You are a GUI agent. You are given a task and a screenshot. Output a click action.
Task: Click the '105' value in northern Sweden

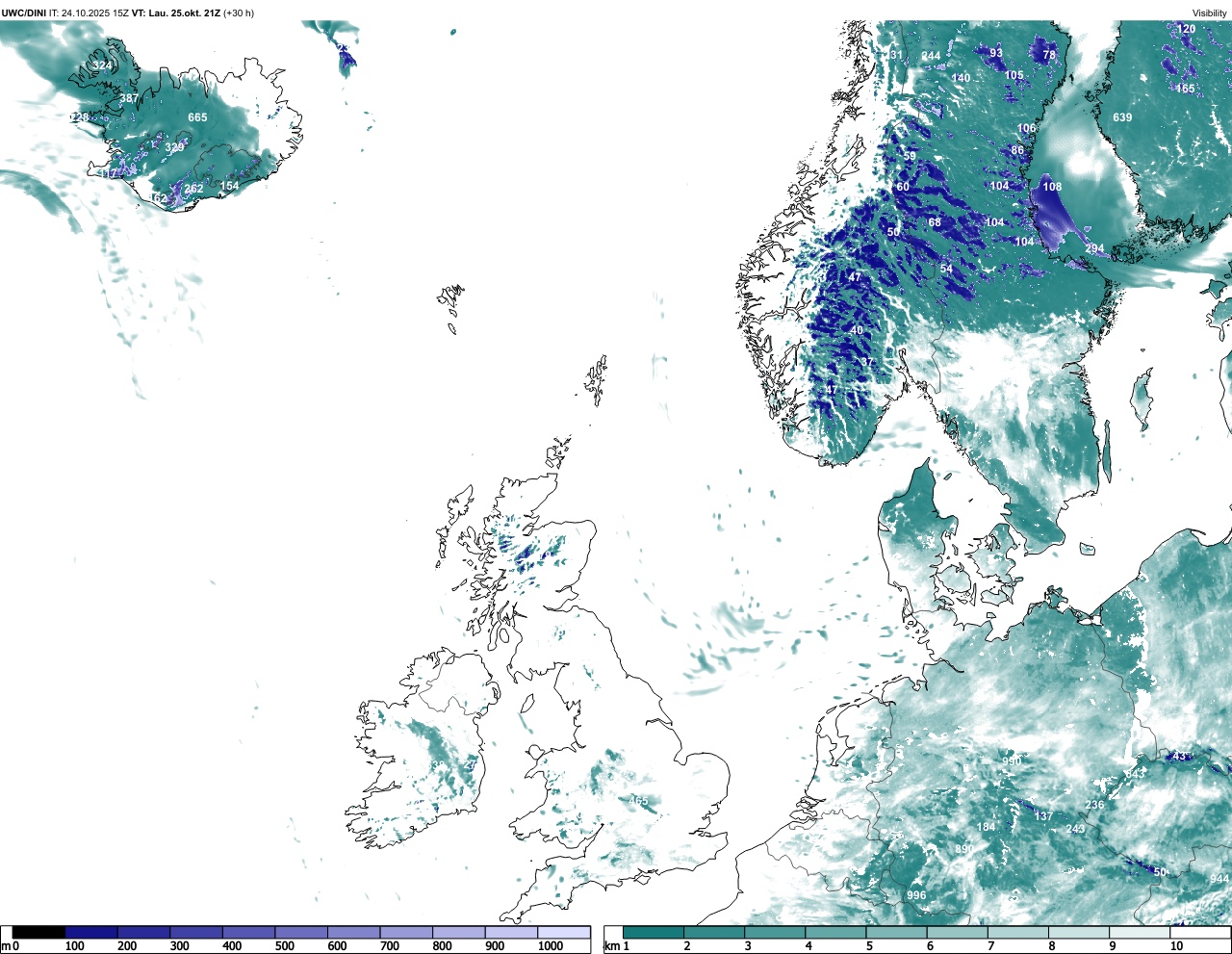pos(1014,75)
